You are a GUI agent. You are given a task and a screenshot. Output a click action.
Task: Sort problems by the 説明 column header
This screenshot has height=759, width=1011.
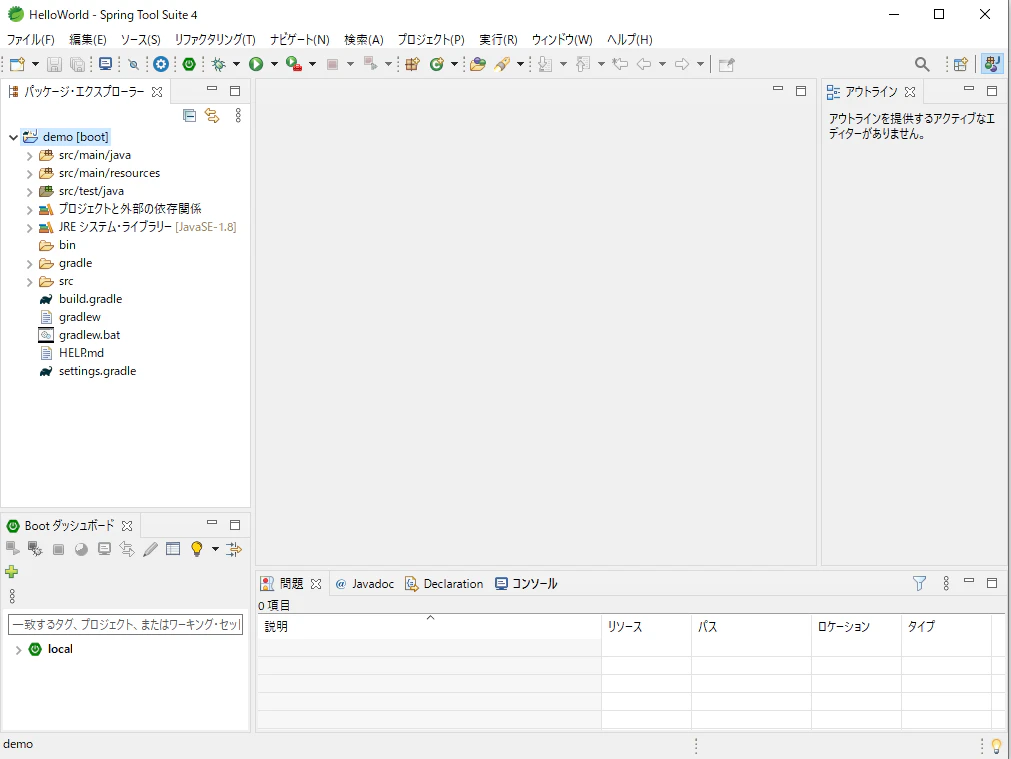pos(429,626)
